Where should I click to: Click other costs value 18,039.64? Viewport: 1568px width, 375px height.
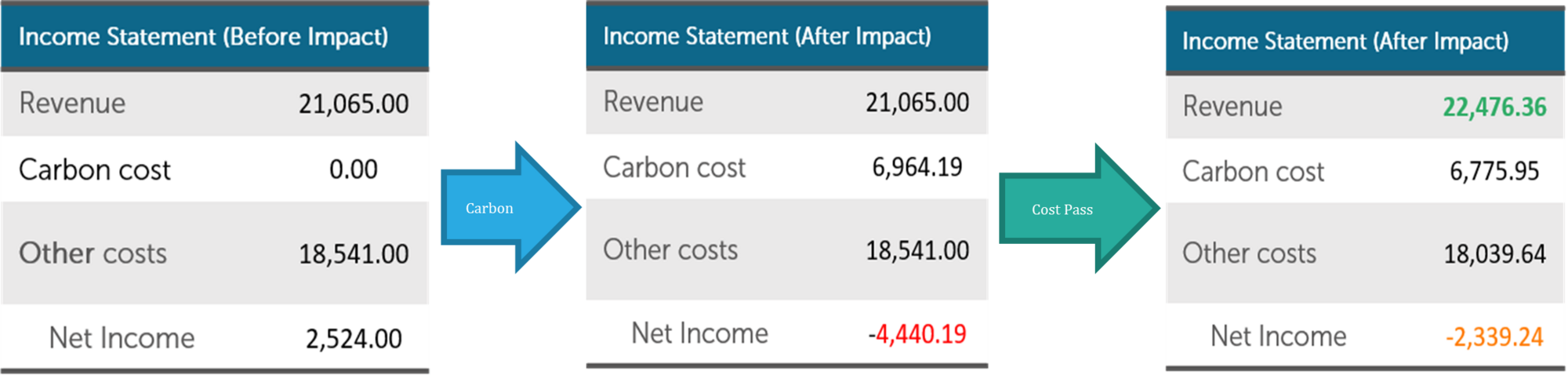point(1494,254)
